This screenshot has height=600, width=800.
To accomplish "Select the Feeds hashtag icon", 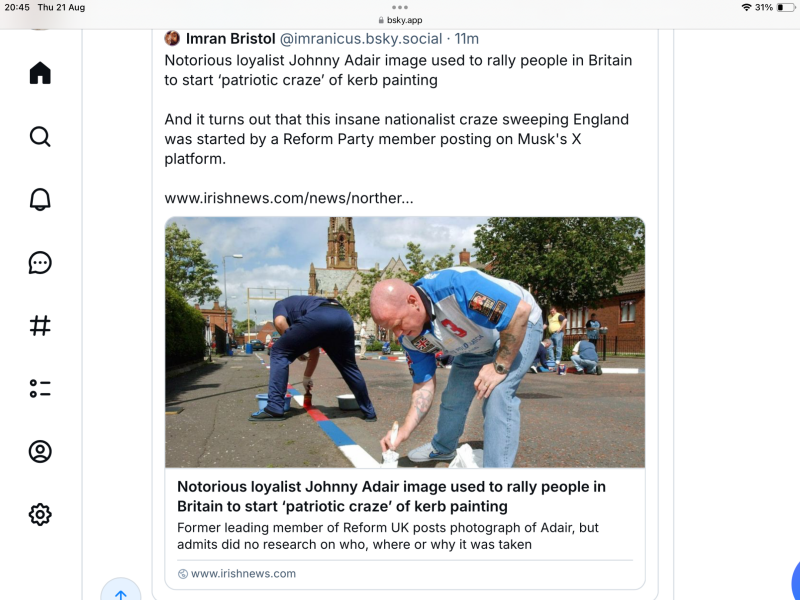I will (x=40, y=325).
